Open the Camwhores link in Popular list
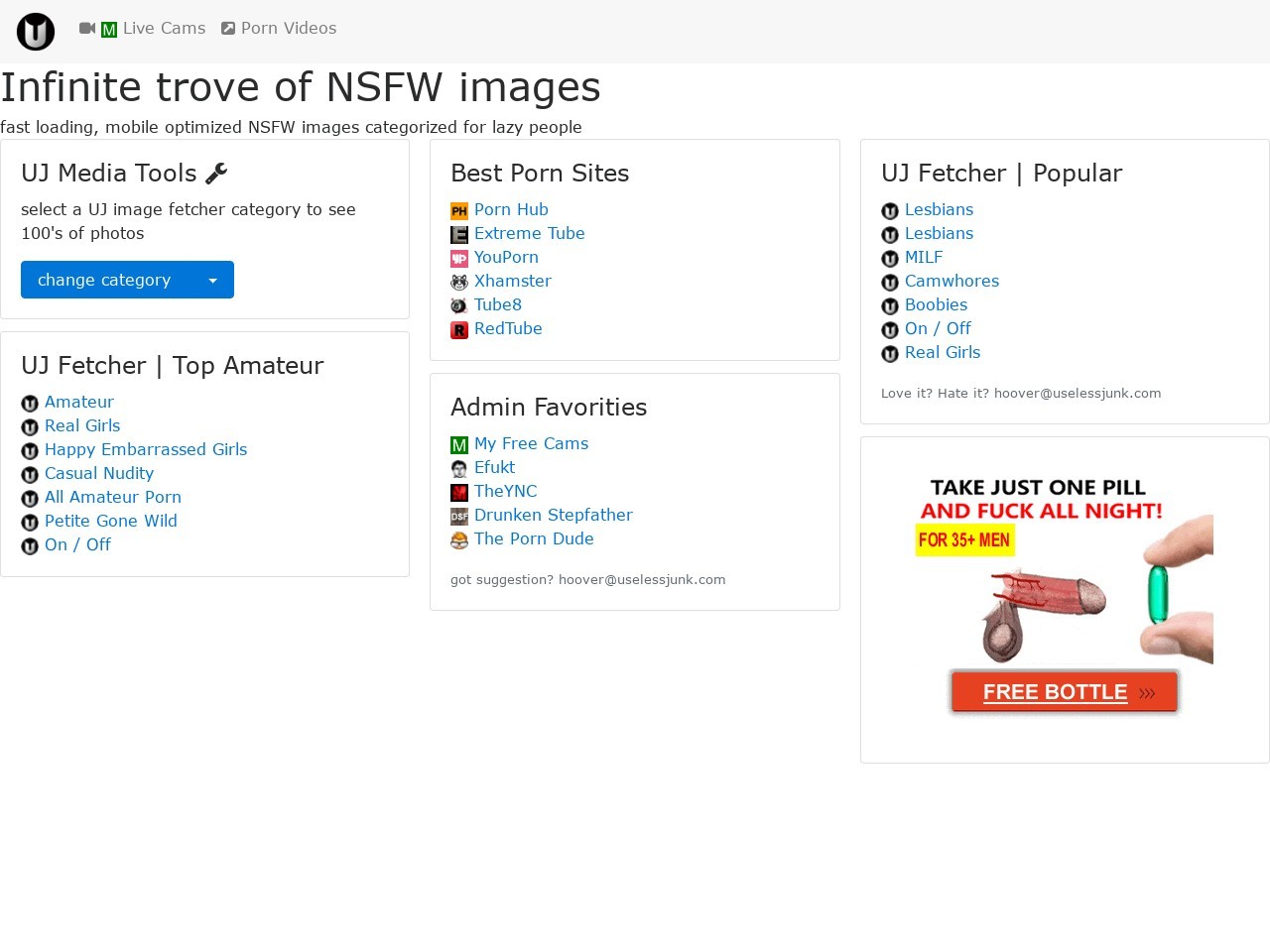The image size is (1270, 952). click(952, 282)
